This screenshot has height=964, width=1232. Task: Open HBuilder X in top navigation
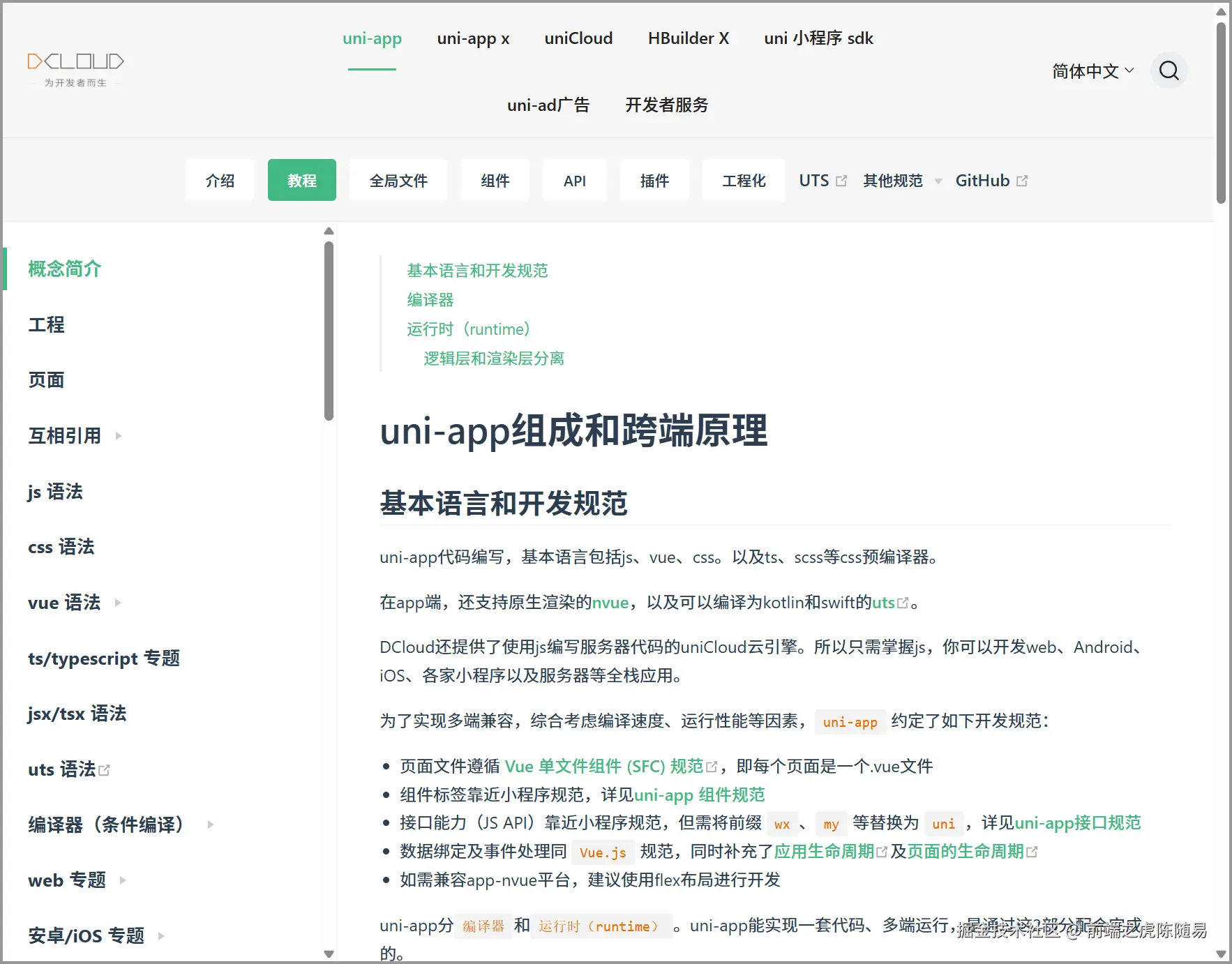click(689, 38)
